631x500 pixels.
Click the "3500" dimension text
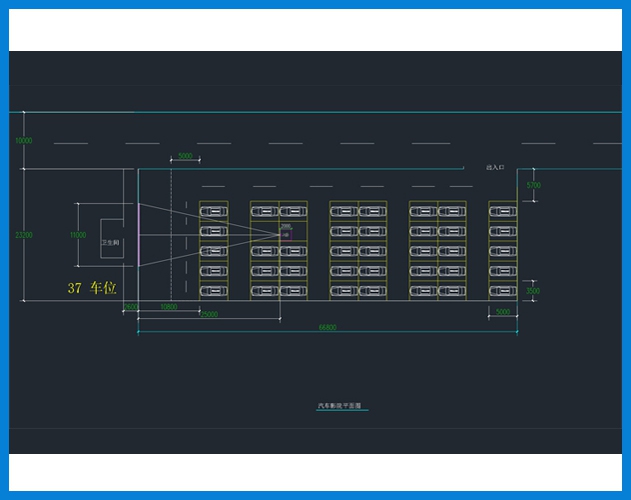[533, 291]
